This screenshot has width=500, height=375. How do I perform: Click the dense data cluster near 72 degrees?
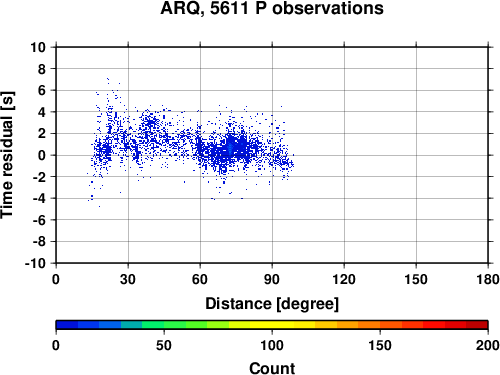[x=230, y=147]
